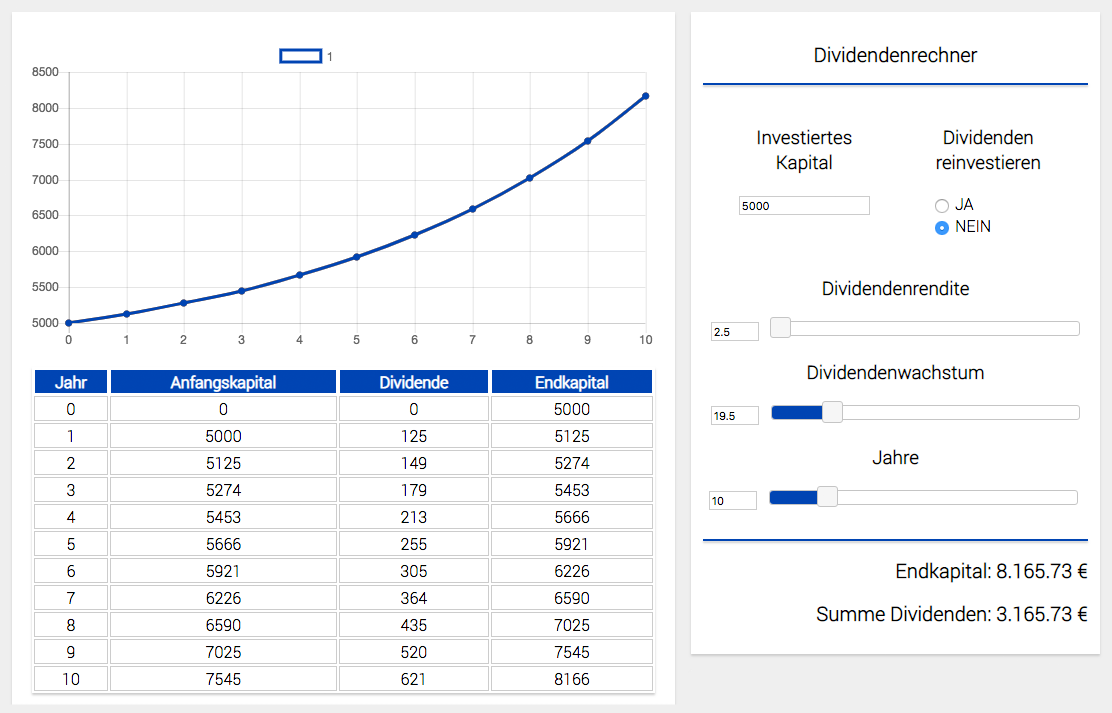The width and height of the screenshot is (1112, 713).
Task: Click the Dividende cell 149
Action: coord(413,463)
